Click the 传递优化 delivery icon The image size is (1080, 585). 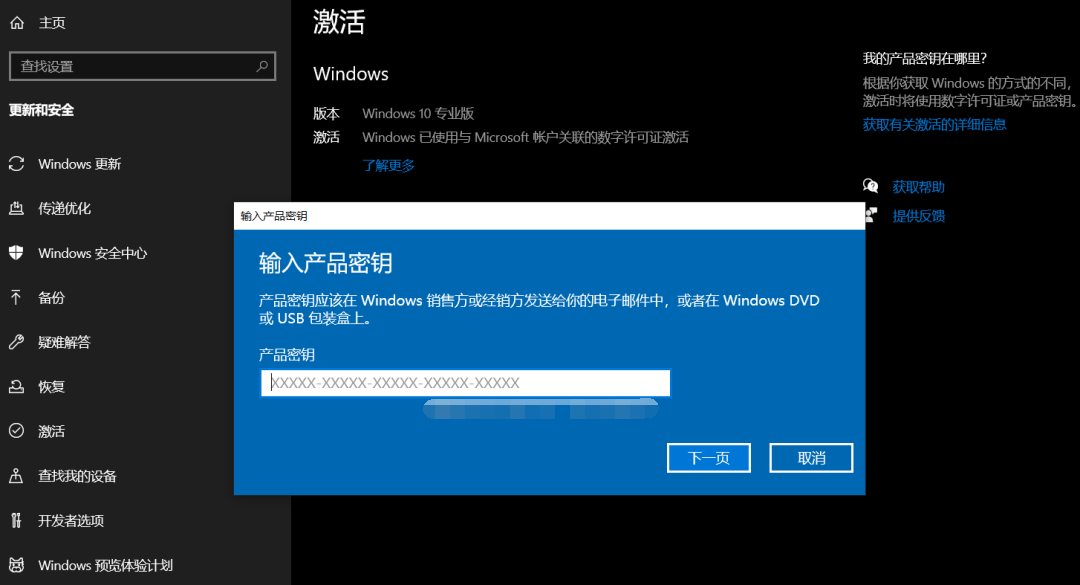(17, 208)
